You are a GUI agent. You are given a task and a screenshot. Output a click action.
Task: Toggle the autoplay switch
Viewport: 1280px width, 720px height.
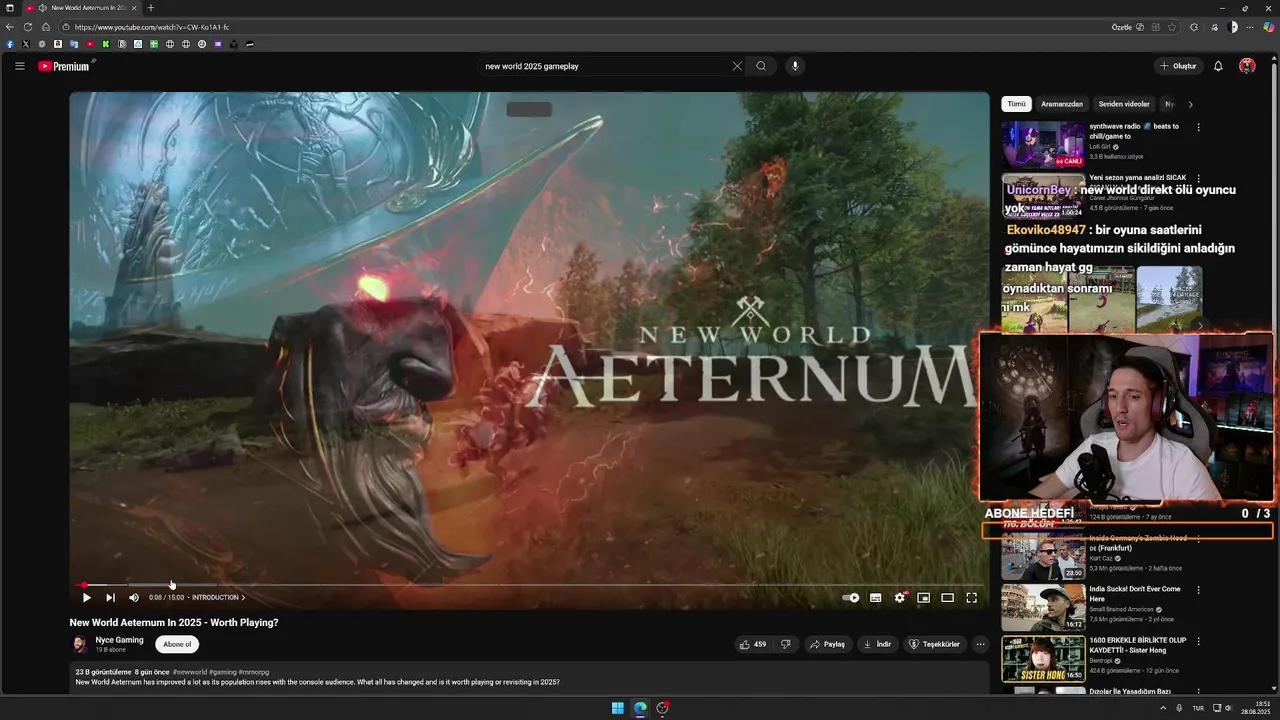(850, 598)
